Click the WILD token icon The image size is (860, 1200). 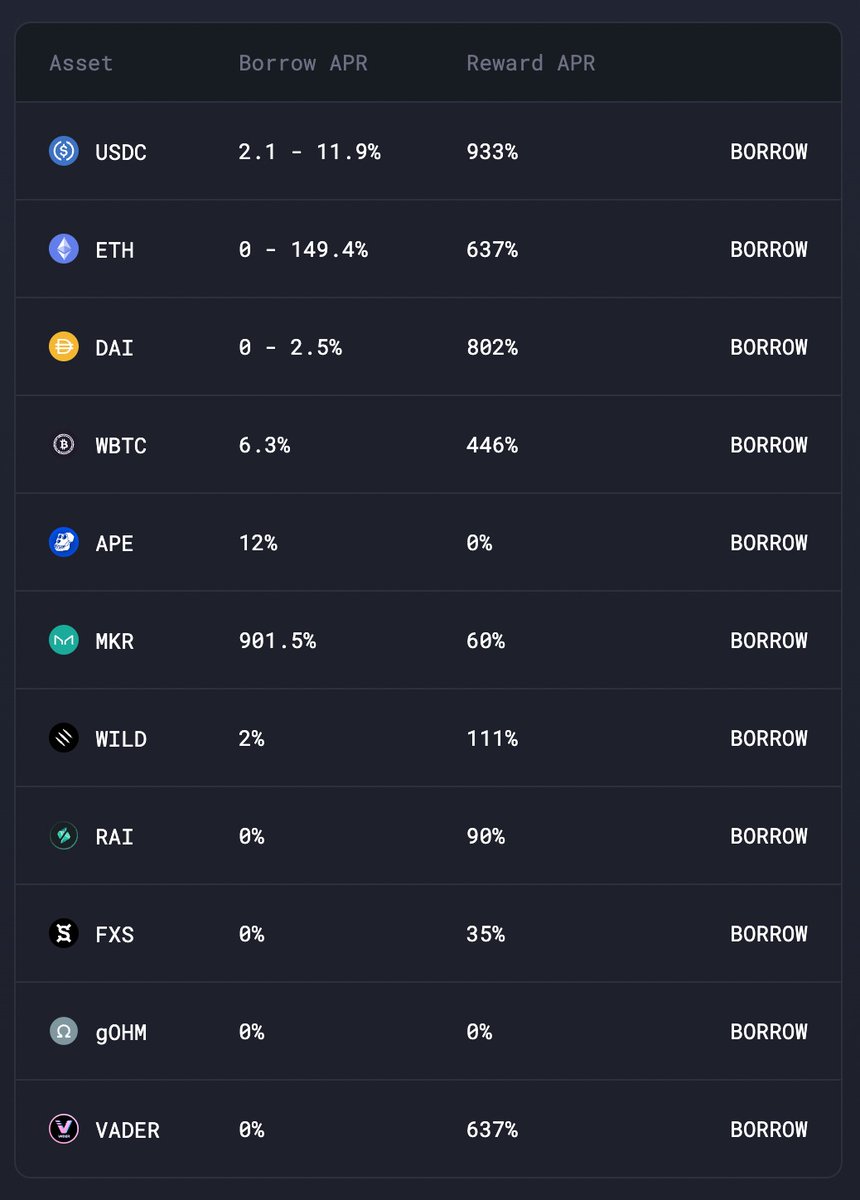click(x=64, y=738)
